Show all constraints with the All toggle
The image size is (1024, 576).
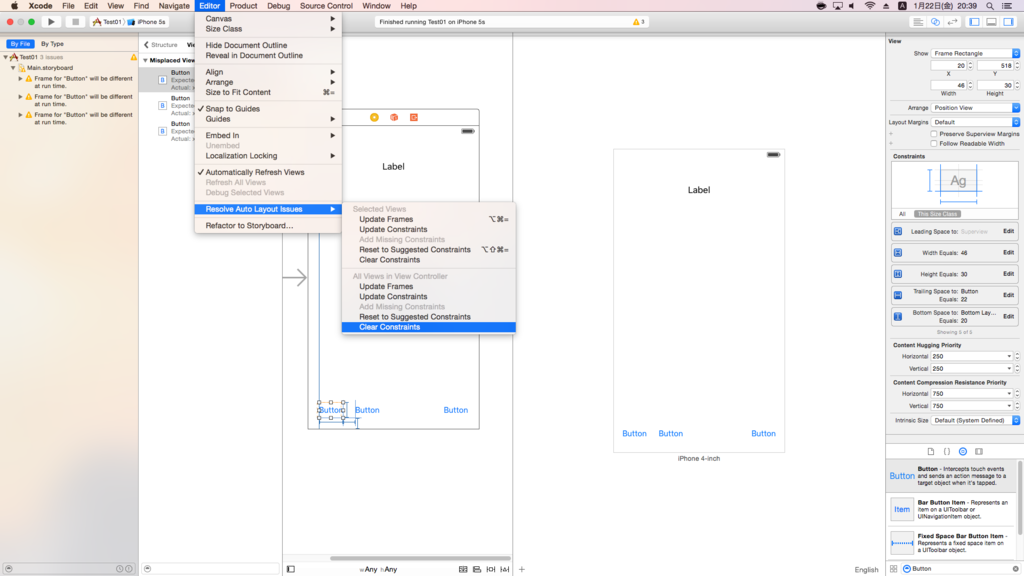pyautogui.click(x=902, y=214)
